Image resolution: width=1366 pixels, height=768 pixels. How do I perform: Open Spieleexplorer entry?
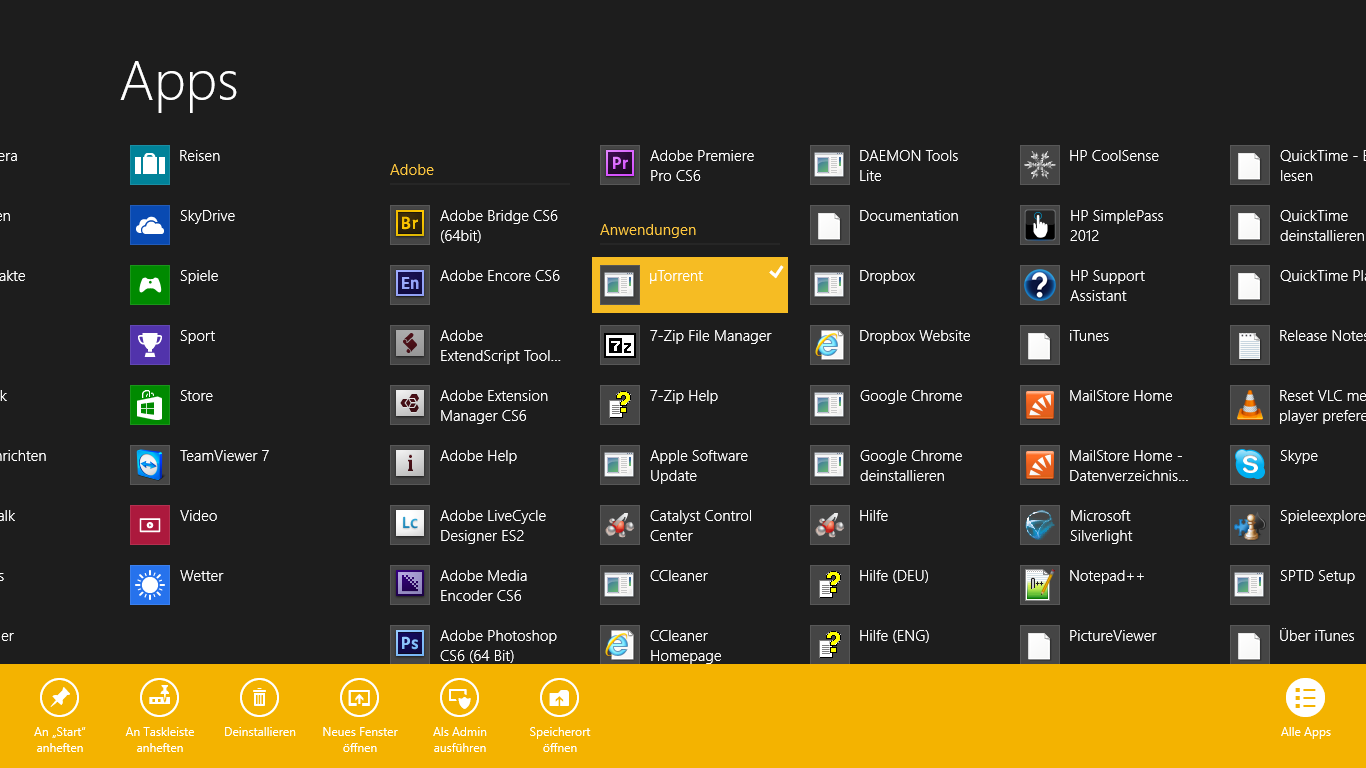(x=1298, y=525)
